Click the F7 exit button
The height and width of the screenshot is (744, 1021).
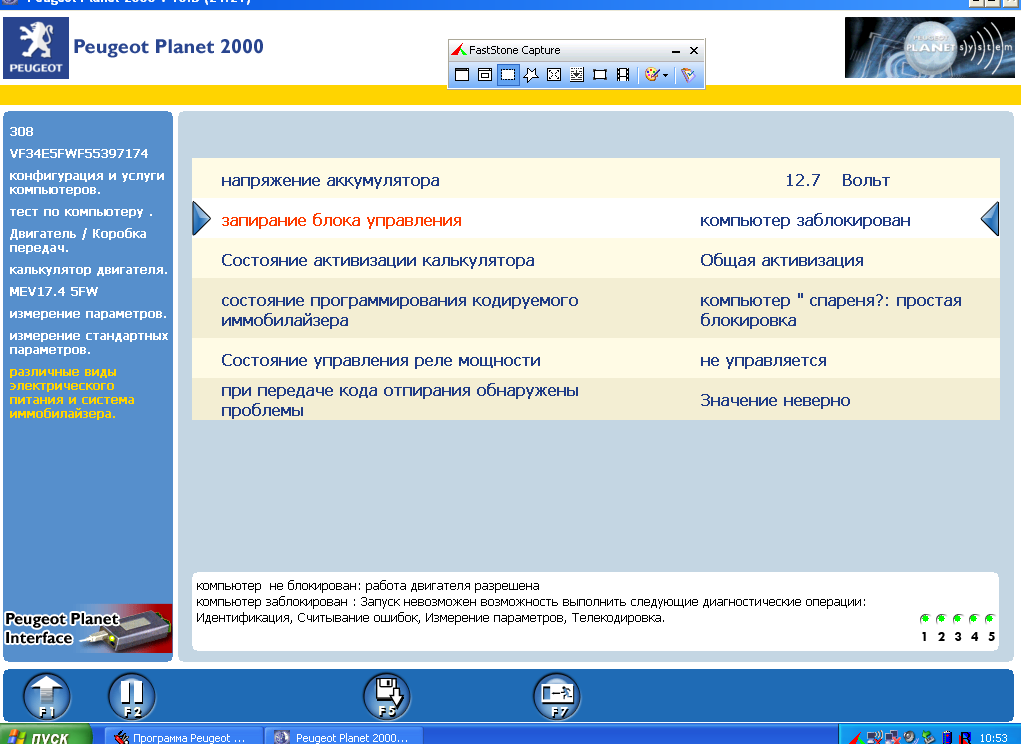557,696
